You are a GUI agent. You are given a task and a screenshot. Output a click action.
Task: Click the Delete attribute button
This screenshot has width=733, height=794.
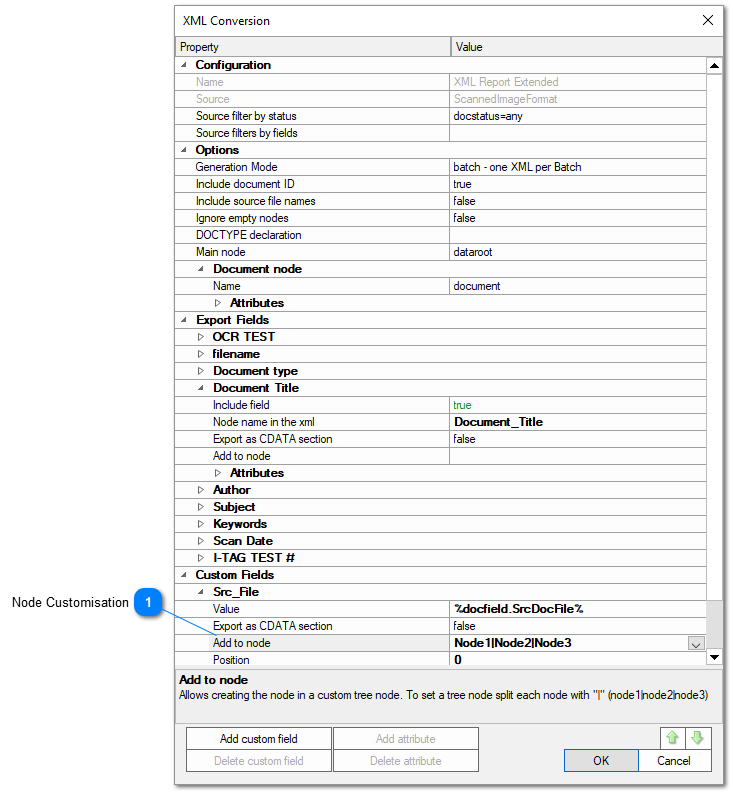pos(405,761)
